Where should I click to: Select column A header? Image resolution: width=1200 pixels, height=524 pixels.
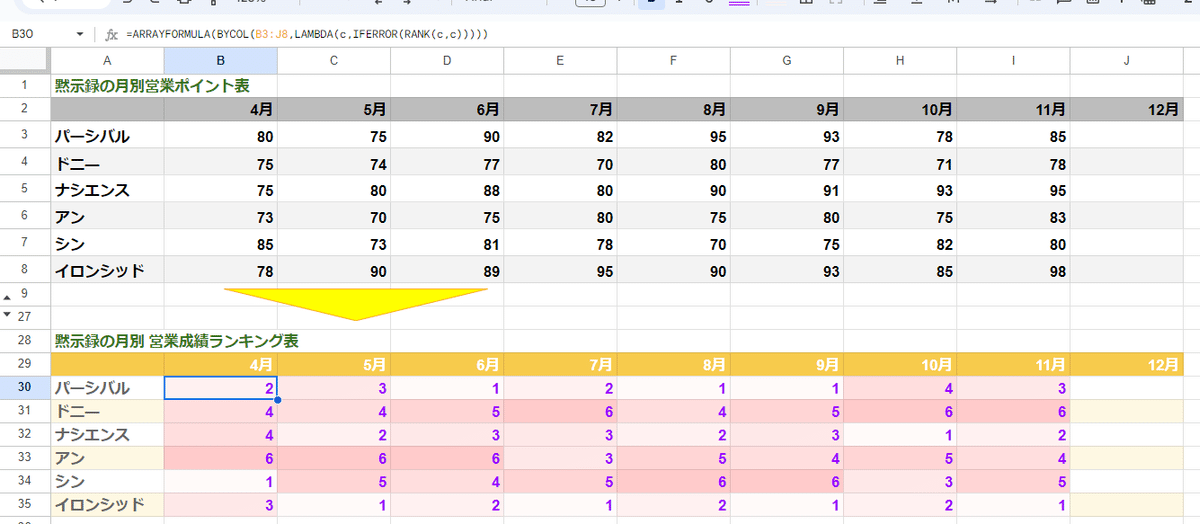107,61
